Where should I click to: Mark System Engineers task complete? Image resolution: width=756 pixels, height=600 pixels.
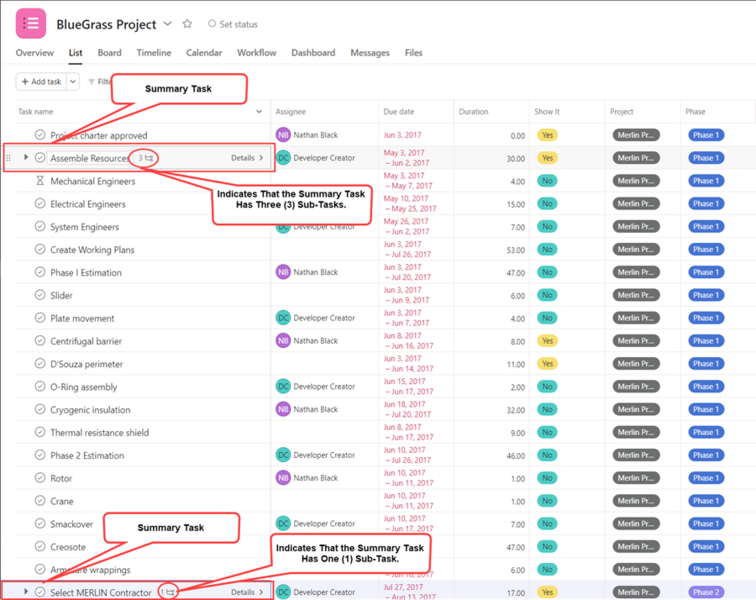pyautogui.click(x=40, y=226)
